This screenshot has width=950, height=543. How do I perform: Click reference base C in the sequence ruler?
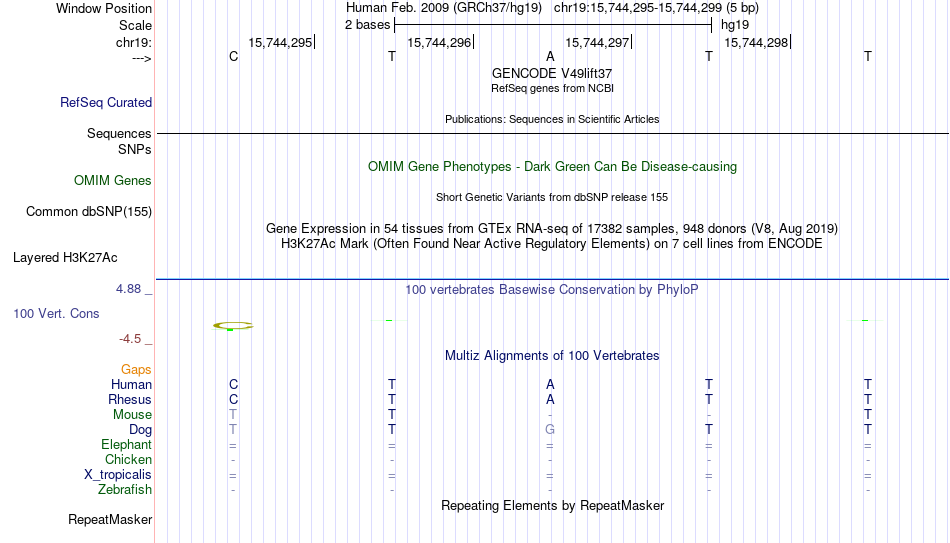coord(233,56)
